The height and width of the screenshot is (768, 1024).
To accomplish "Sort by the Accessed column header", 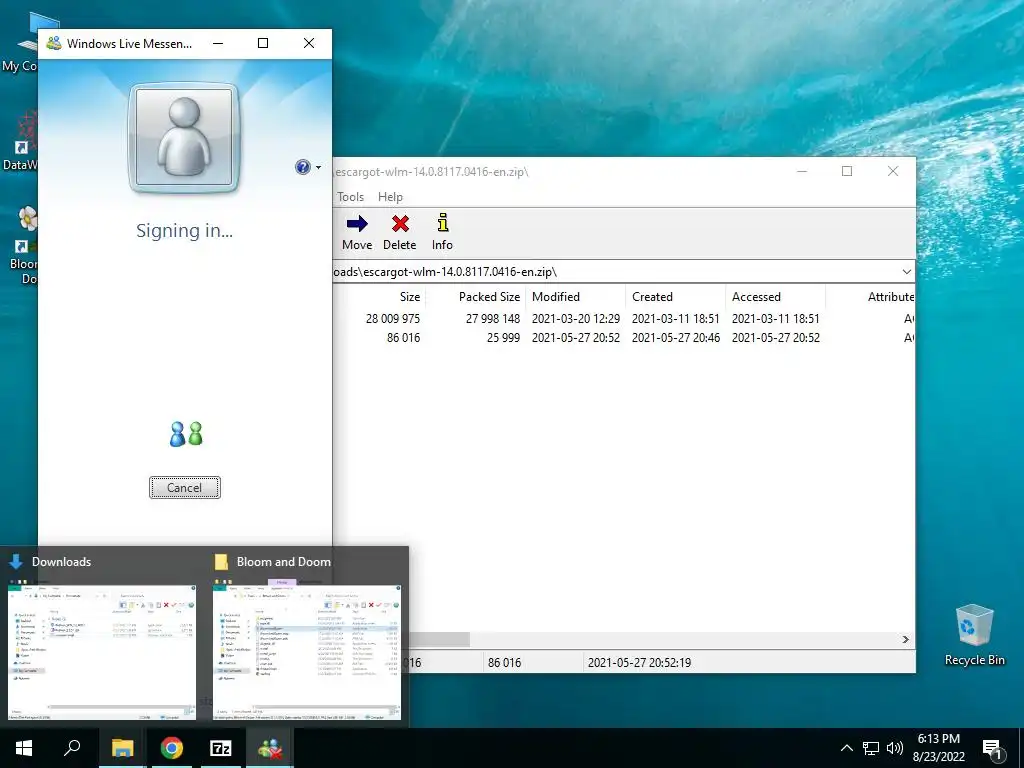I will (756, 296).
